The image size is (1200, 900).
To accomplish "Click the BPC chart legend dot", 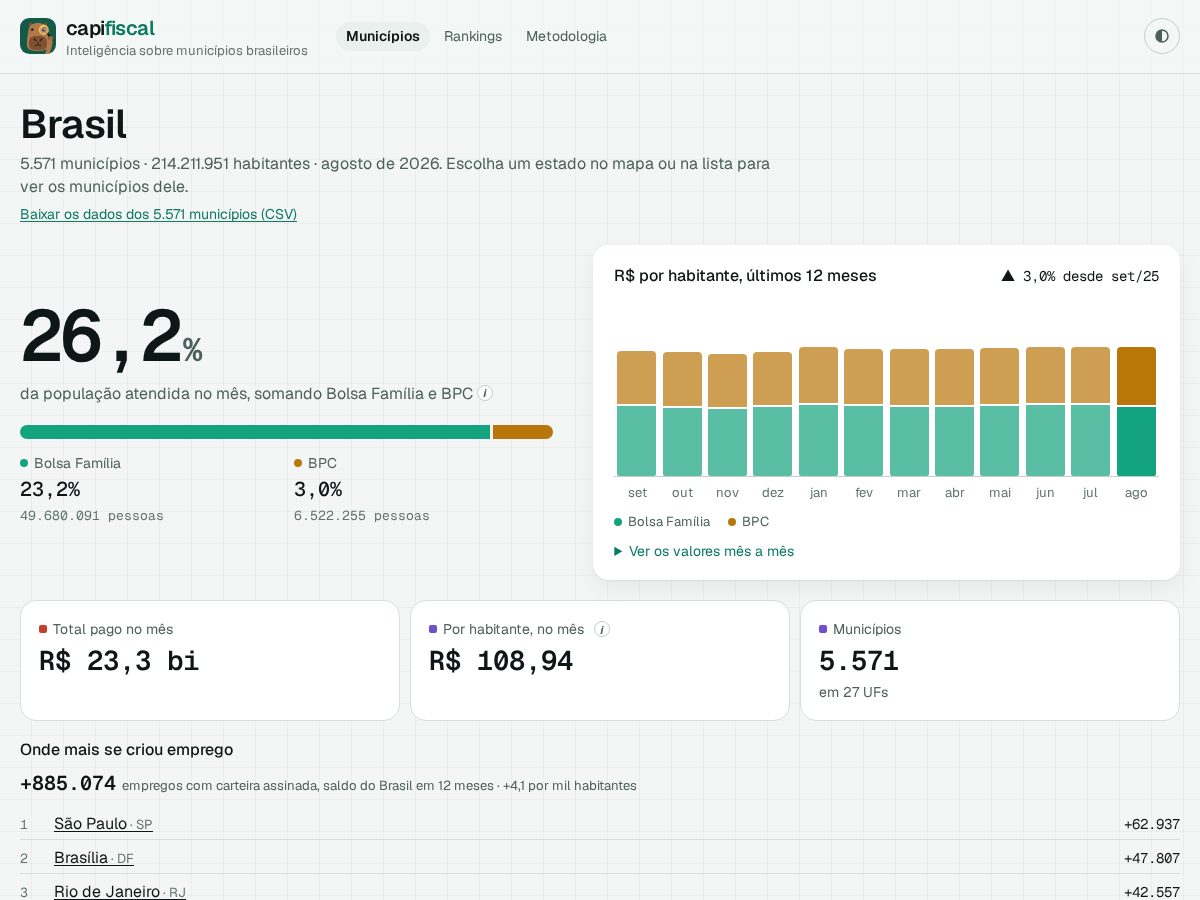I will coord(732,522).
